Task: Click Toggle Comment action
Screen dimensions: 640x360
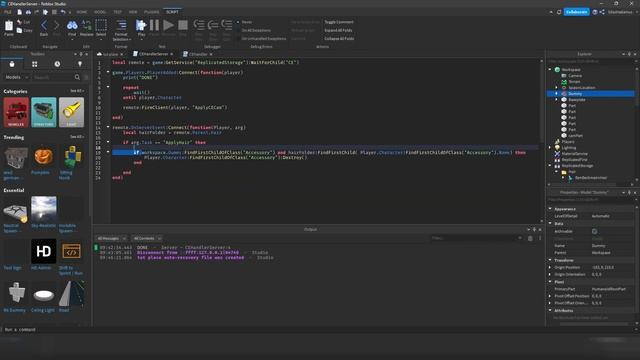Action: point(339,22)
